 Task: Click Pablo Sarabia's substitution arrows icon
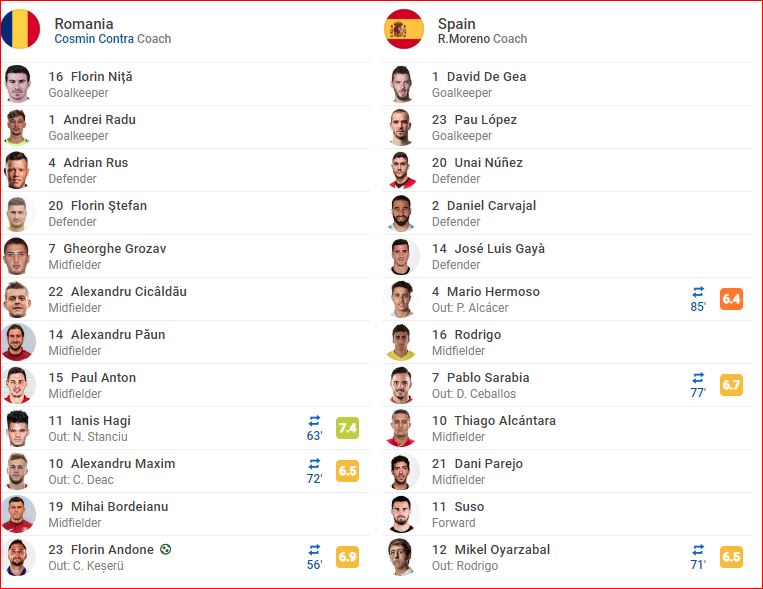698,378
